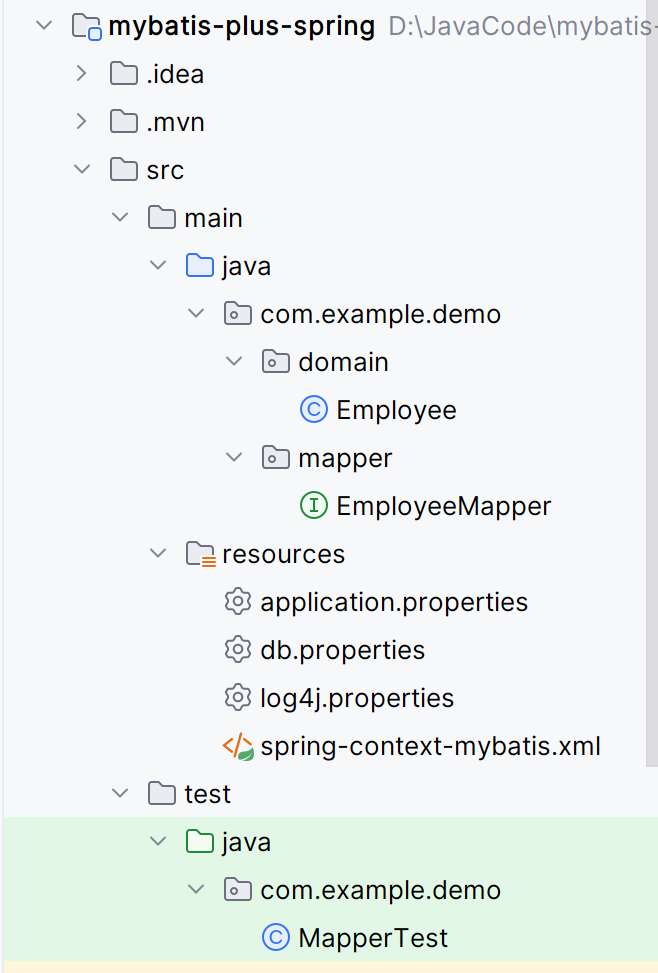Click the spring-context-mybatis.xml Spring icon
Screen dimensions: 658x973
click(x=238, y=746)
